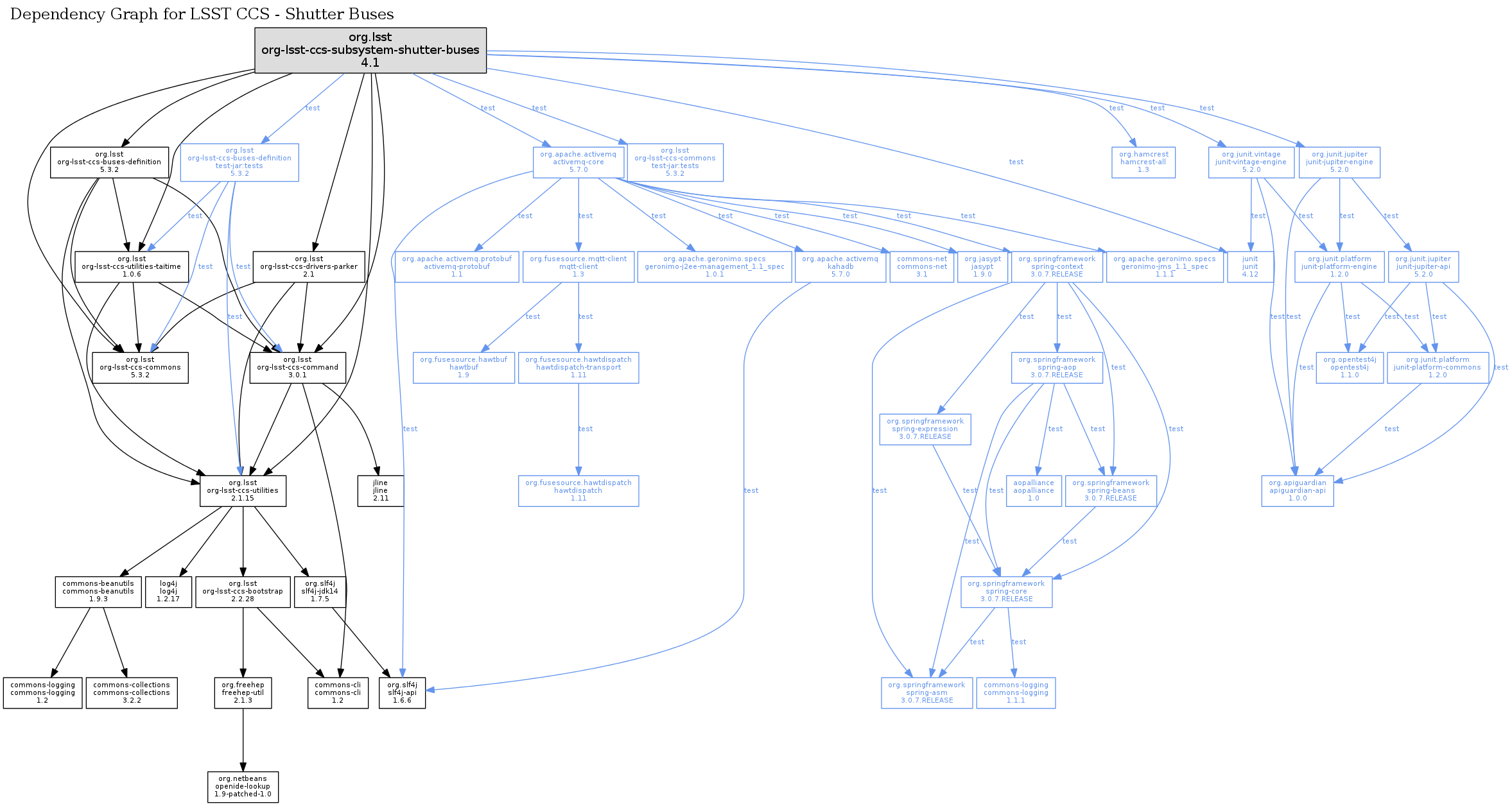Click the org-lsst-ccs-bootstrap 2.2.28 node

[243, 592]
